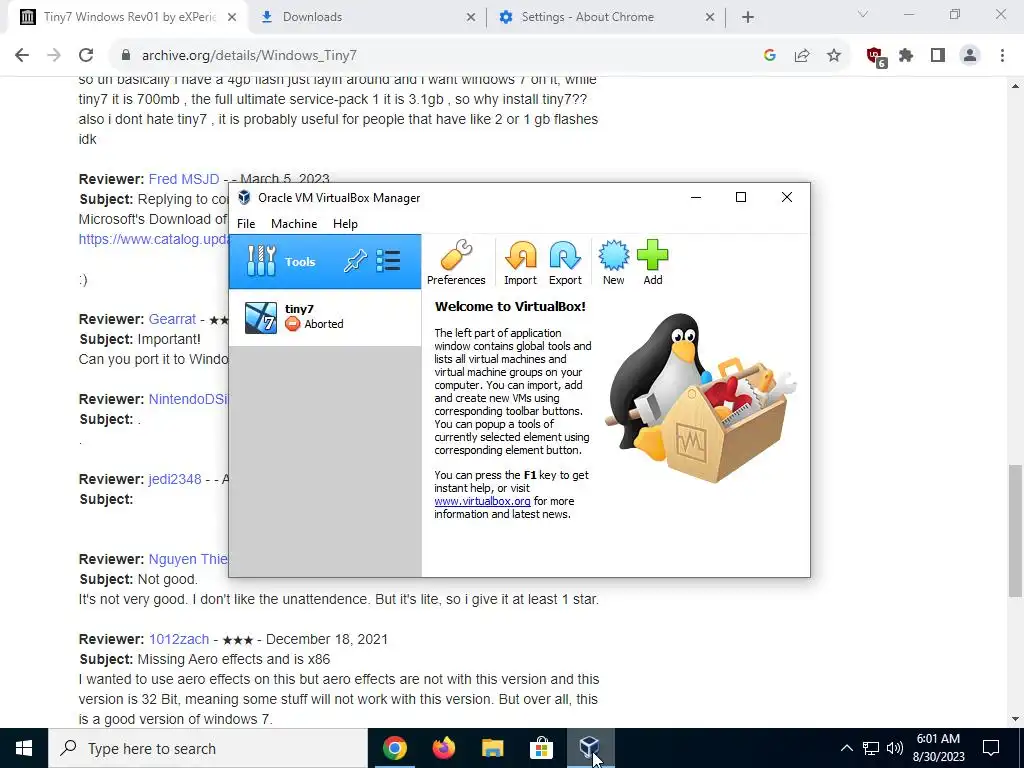Bookmark this page with the star

[x=833, y=56]
